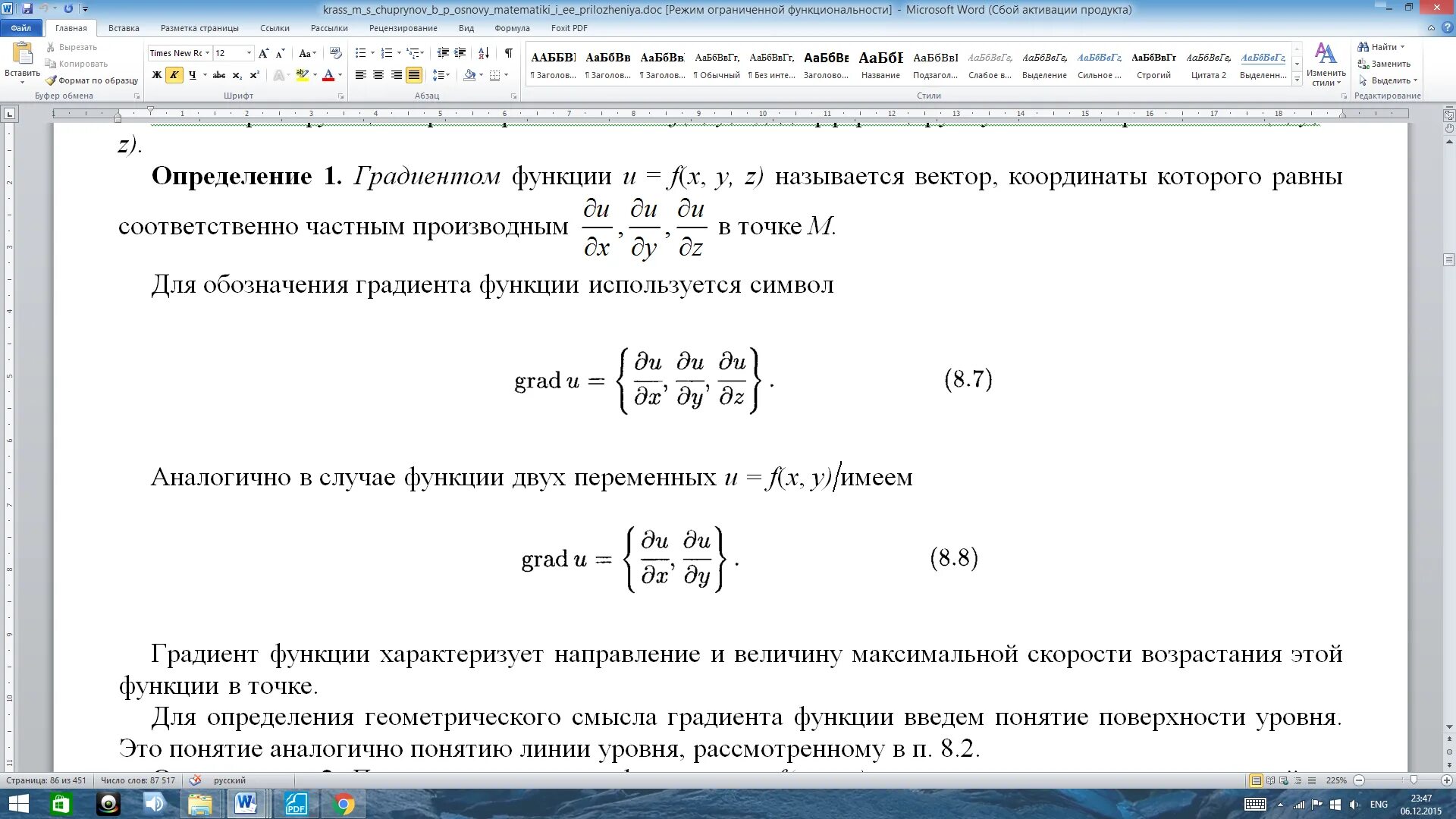Open the Рецензирование tab
The image size is (1456, 819).
(403, 28)
